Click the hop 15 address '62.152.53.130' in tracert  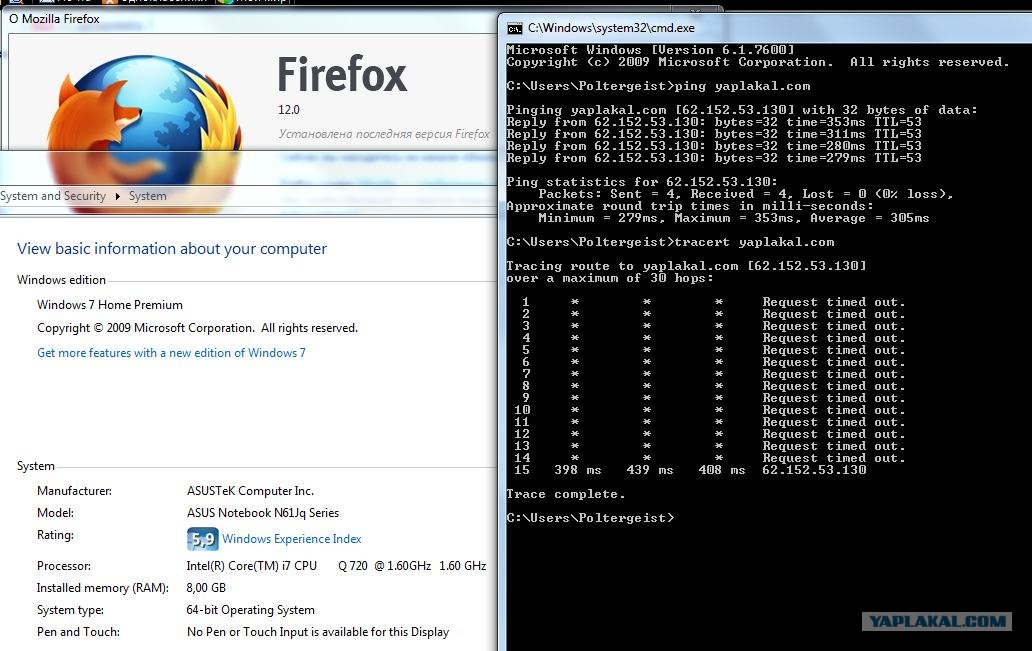(814, 470)
